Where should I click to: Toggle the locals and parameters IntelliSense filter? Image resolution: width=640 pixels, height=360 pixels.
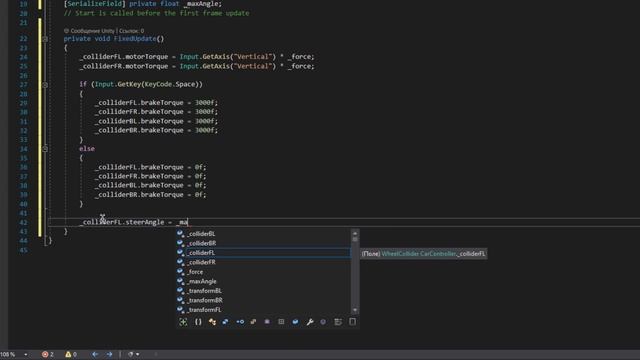pyautogui.click(x=183, y=322)
